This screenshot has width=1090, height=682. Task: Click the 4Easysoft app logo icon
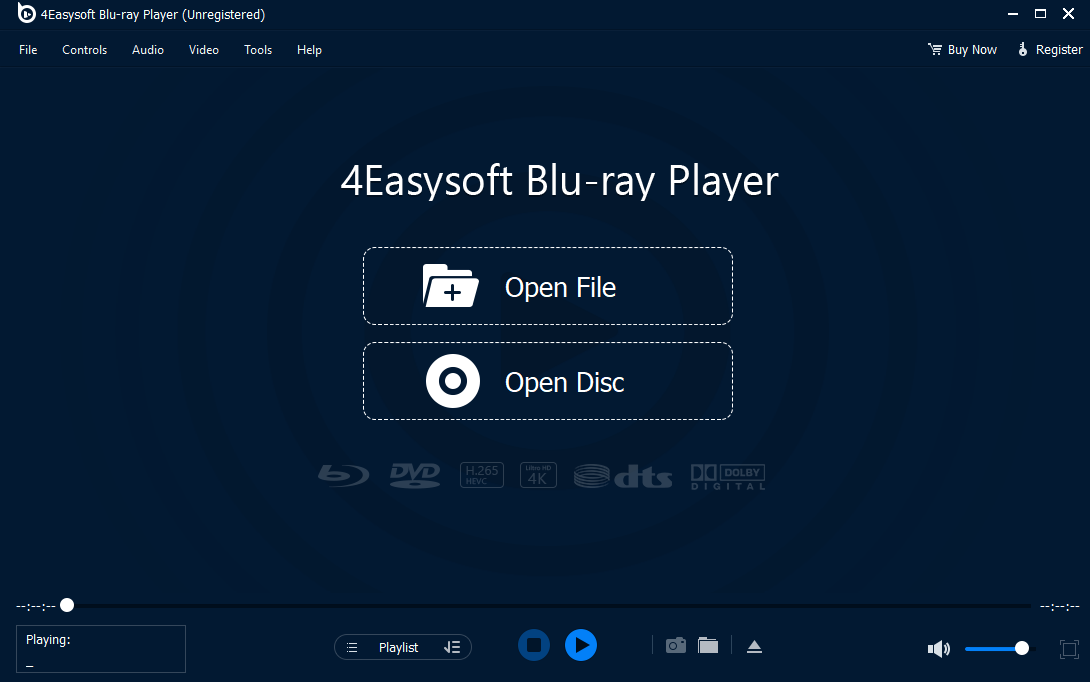[x=26, y=13]
